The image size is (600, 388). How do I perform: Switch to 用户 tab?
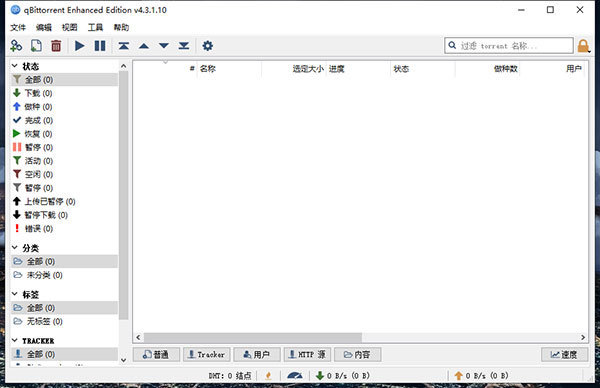click(x=257, y=355)
